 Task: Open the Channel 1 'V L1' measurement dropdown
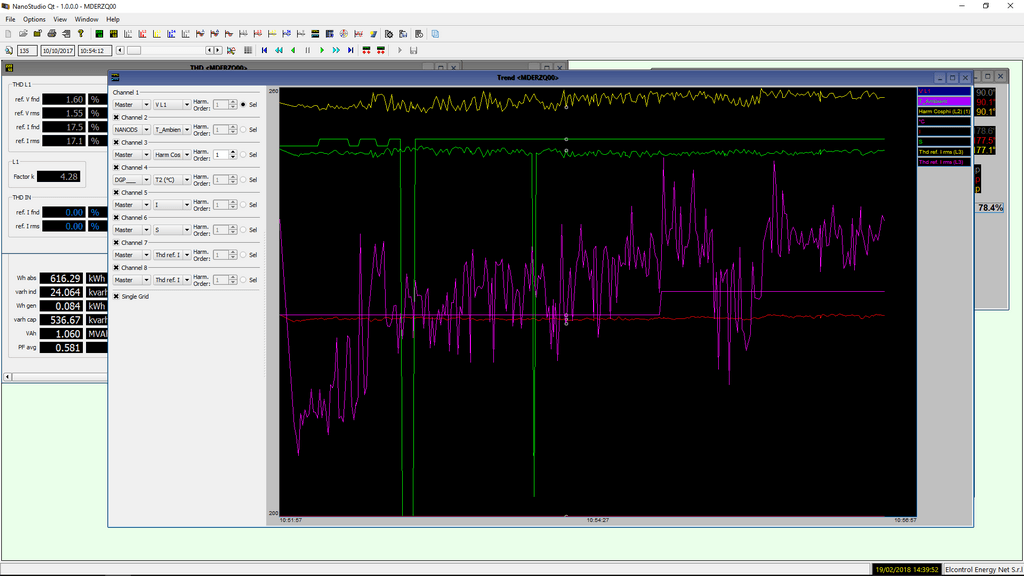(171, 104)
